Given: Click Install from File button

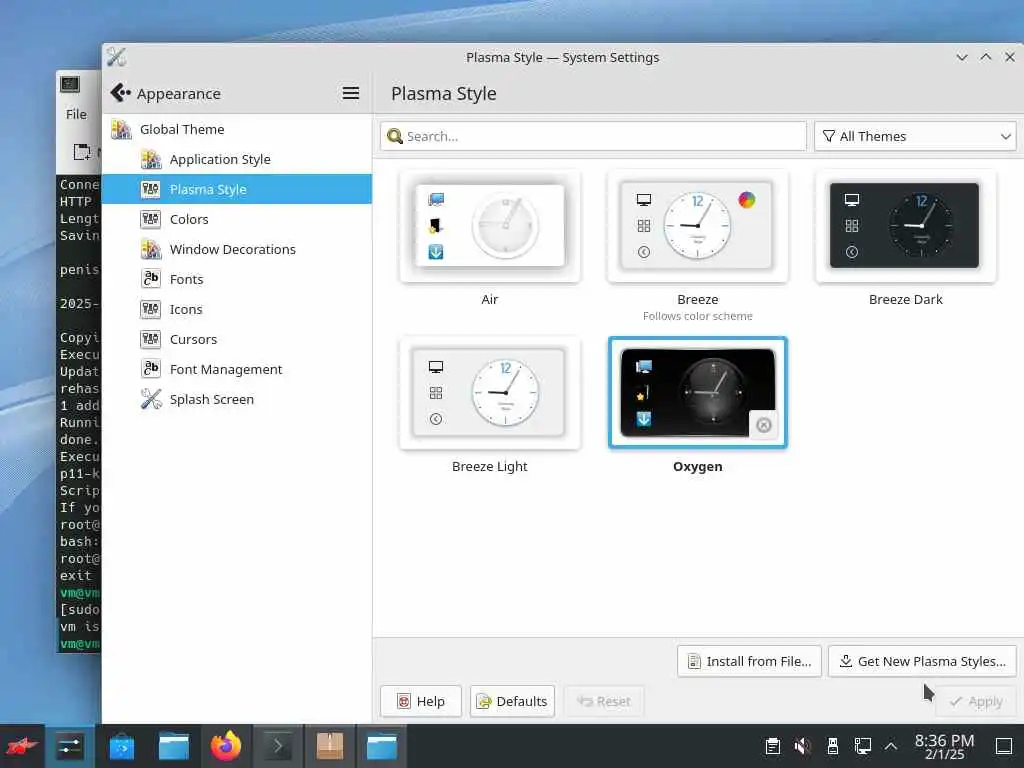Looking at the screenshot, I should pyautogui.click(x=749, y=662).
